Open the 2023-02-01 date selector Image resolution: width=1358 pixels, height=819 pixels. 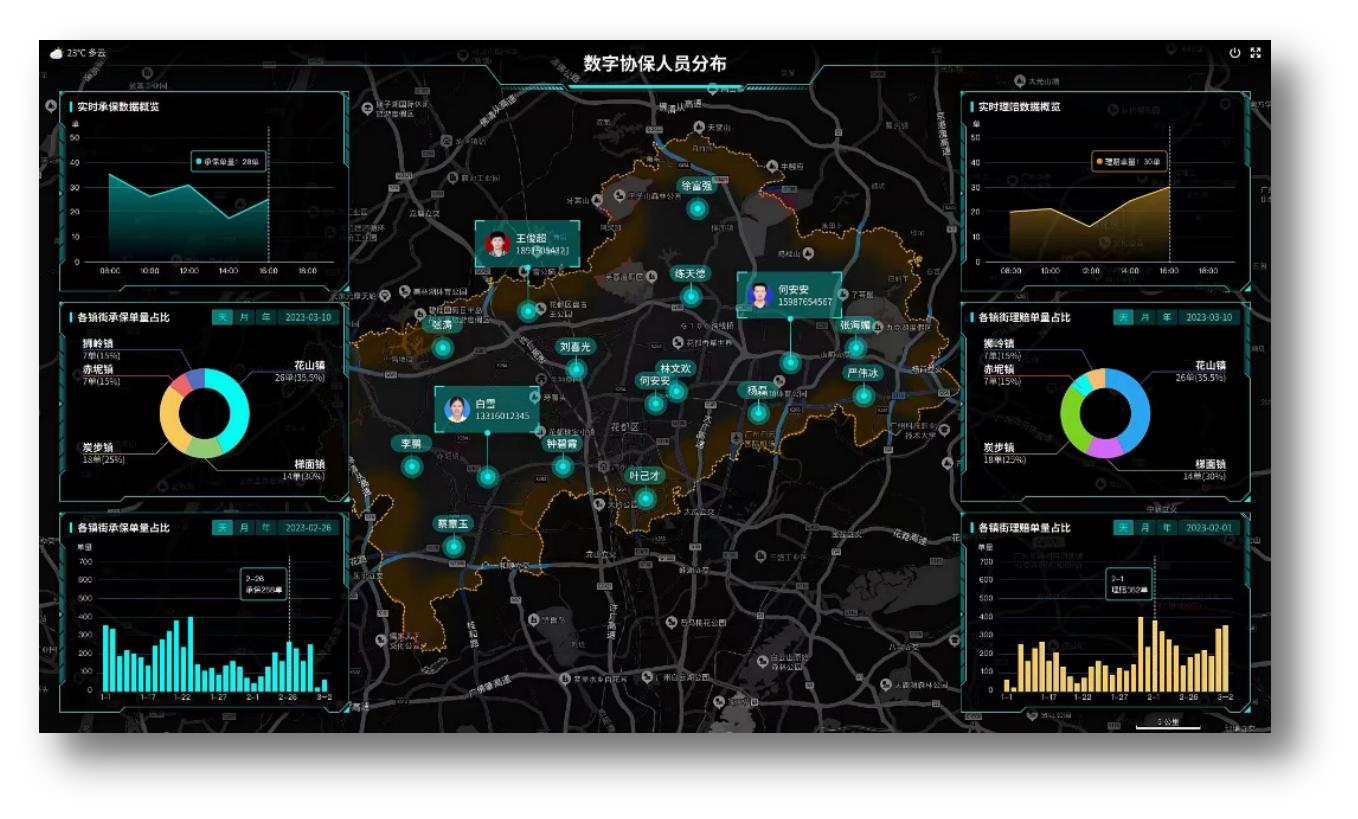pyautogui.click(x=1211, y=528)
